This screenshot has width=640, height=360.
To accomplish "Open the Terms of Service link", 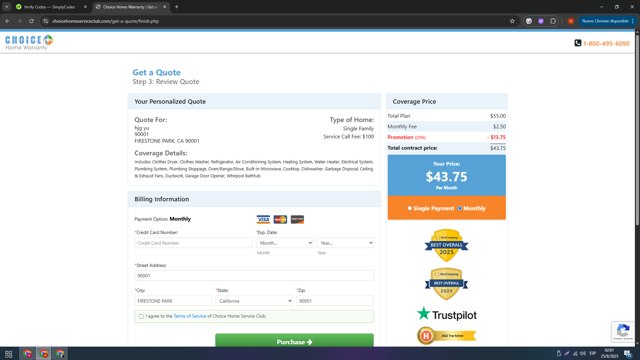I will [x=190, y=316].
